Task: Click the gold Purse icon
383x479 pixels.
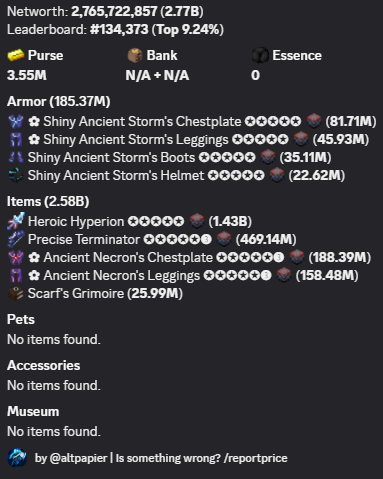Action: tap(16, 55)
